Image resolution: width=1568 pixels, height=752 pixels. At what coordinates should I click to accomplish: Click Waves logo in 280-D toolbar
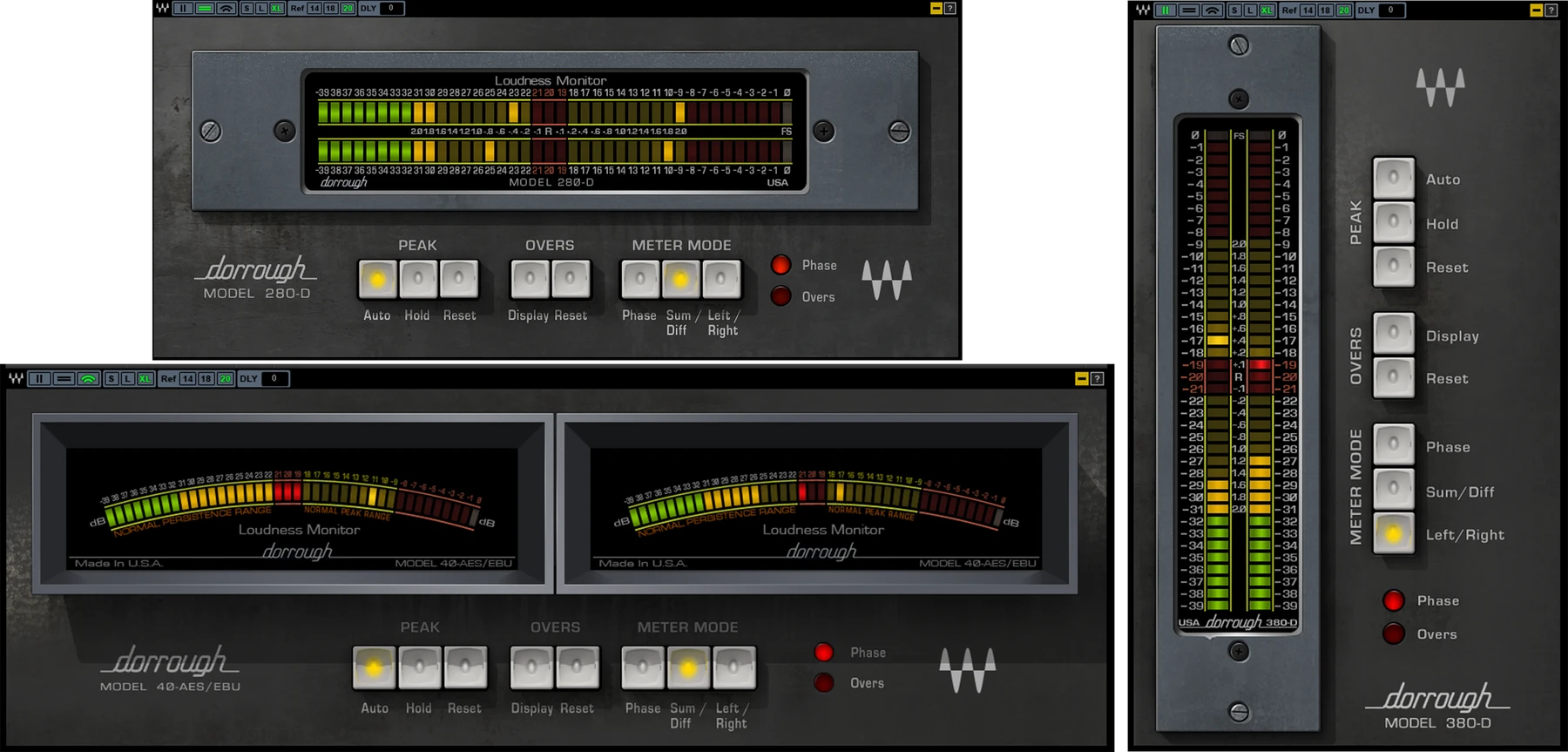tap(162, 8)
